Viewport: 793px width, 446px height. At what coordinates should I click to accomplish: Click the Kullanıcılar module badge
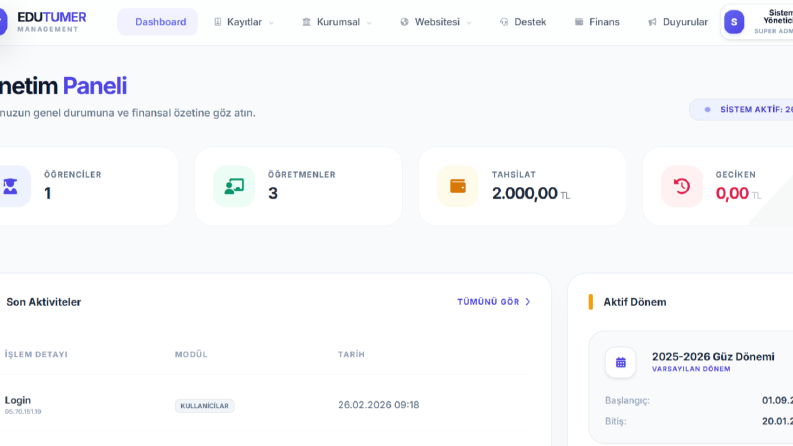204,406
